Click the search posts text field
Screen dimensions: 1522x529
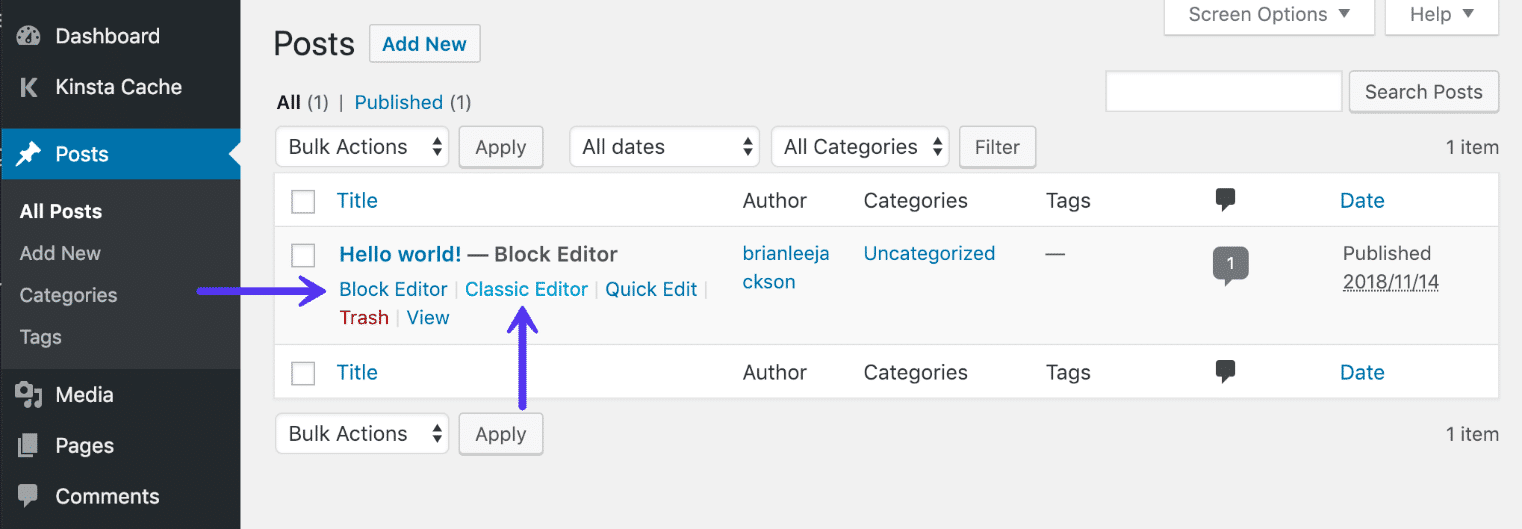point(1223,92)
